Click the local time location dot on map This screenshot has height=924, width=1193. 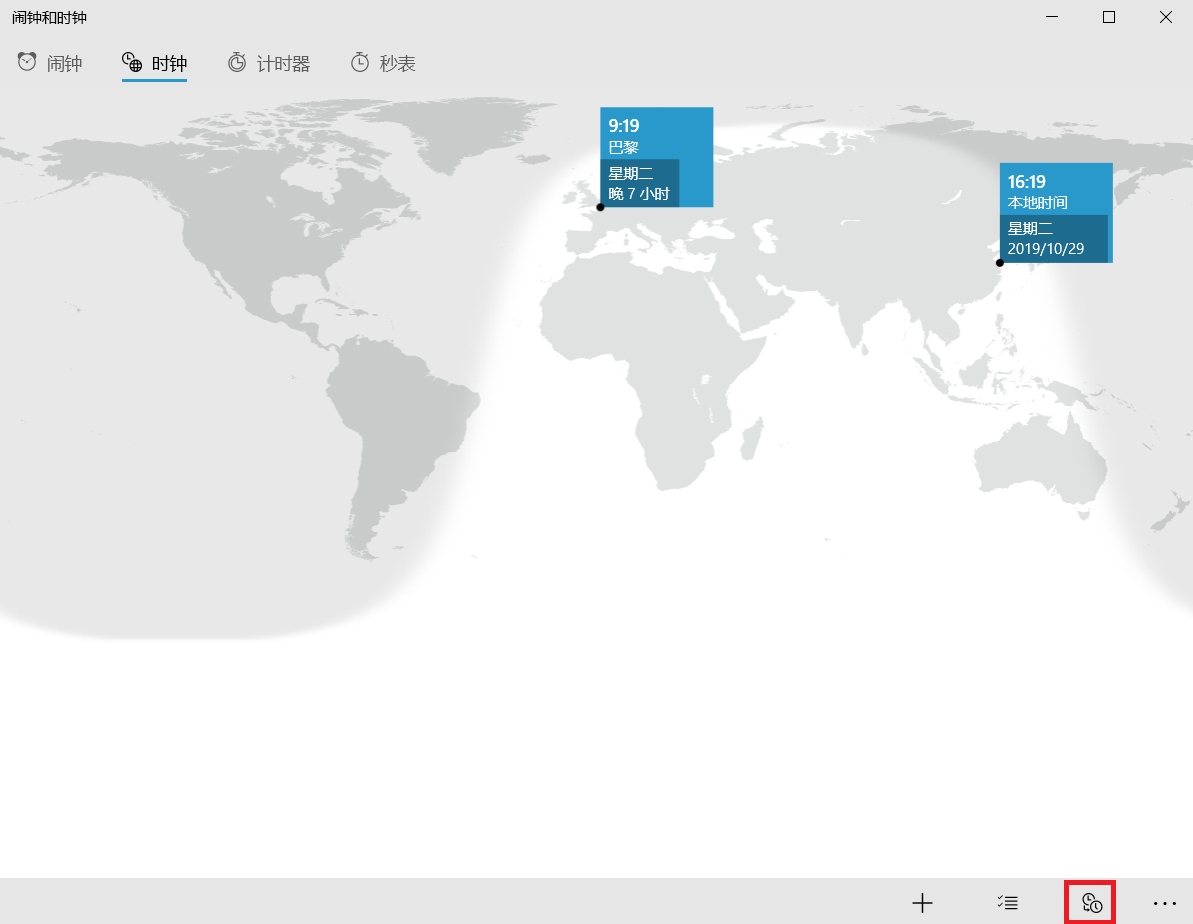click(x=1000, y=262)
